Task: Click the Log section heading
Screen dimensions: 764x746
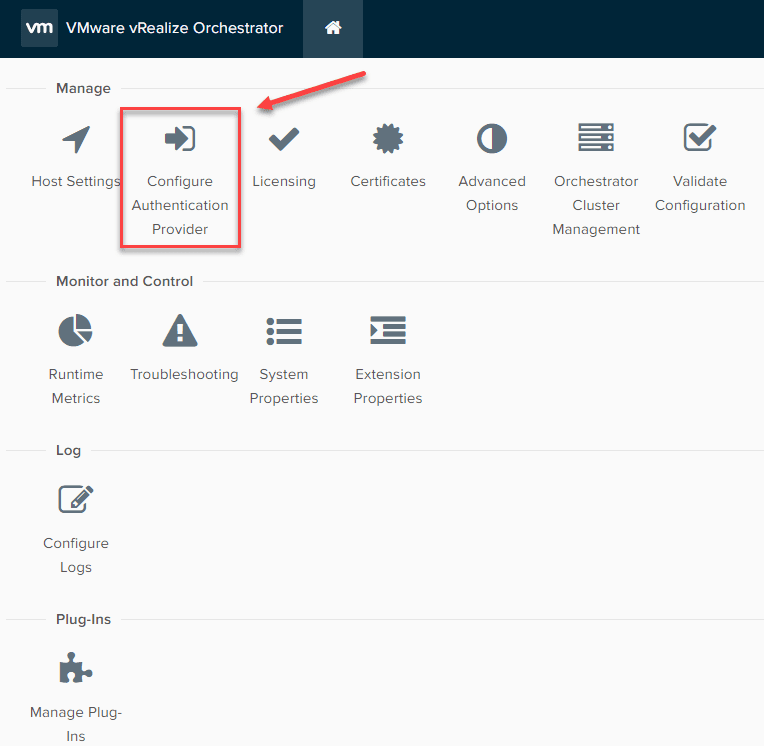Action: pos(68,450)
